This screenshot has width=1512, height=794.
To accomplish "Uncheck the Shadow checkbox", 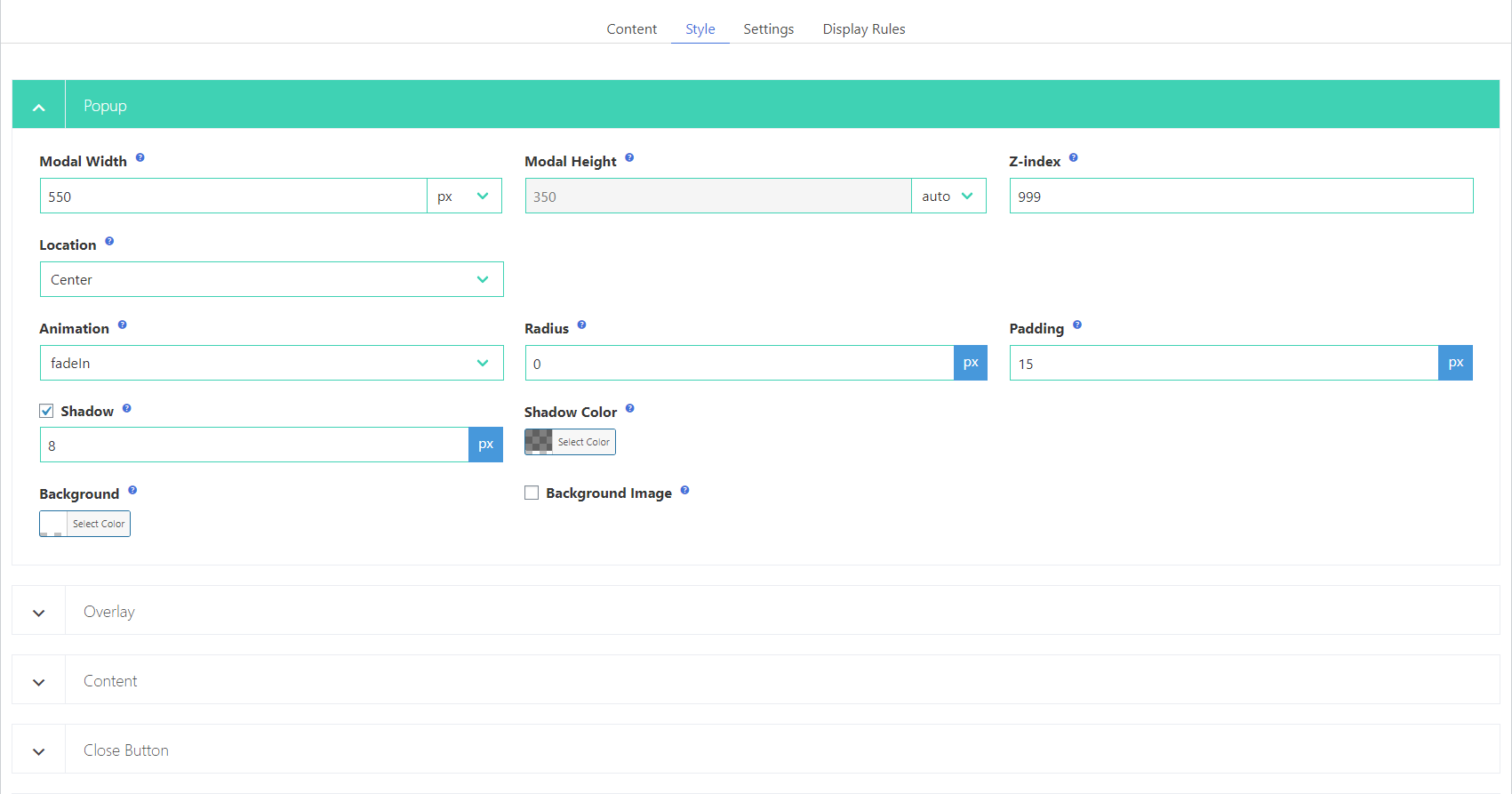I will (x=47, y=411).
